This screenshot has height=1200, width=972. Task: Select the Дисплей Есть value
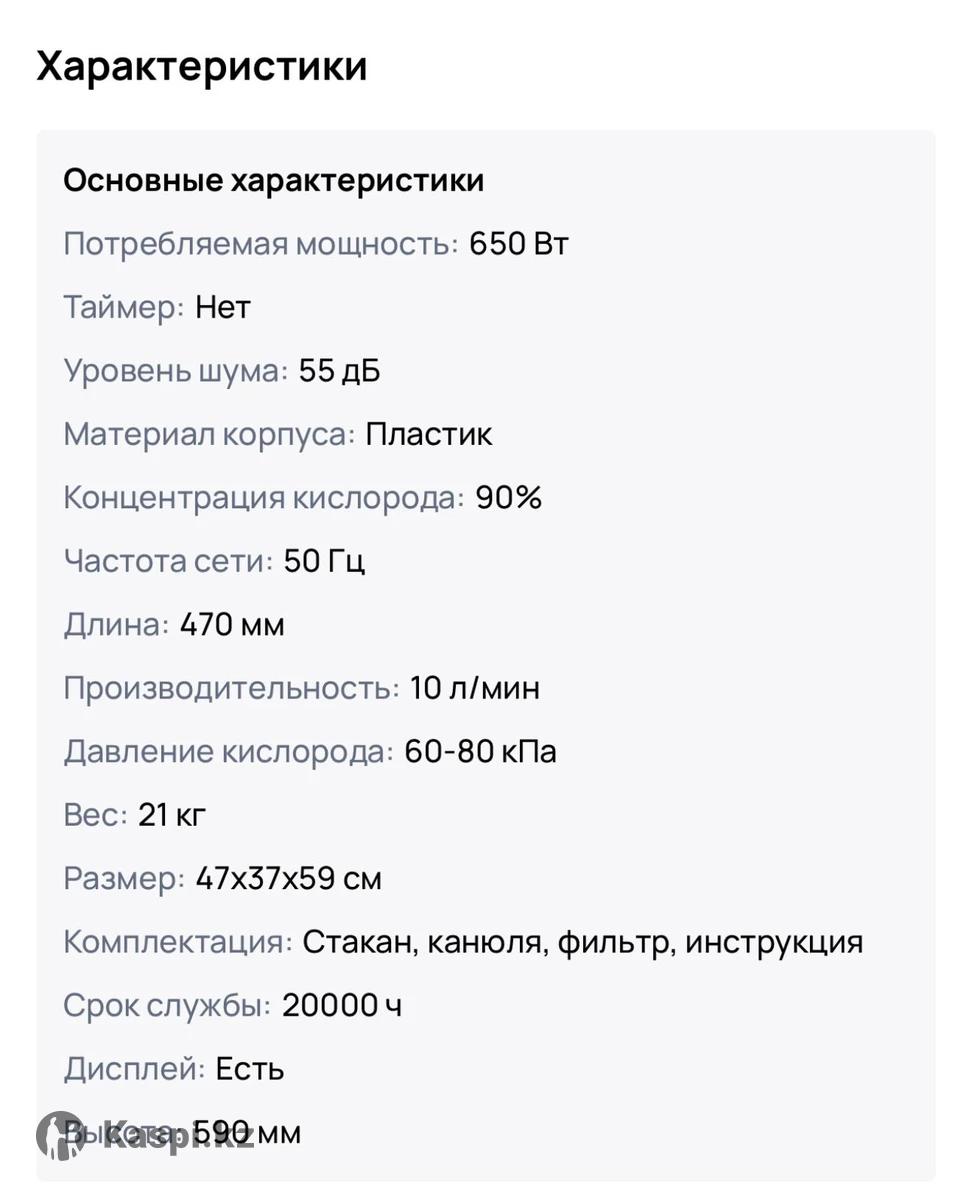coord(250,1069)
